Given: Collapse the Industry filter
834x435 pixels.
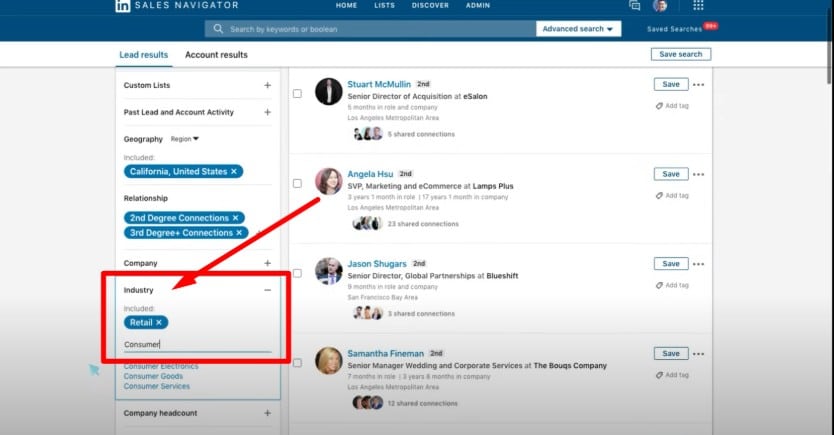Looking at the screenshot, I should [x=268, y=290].
